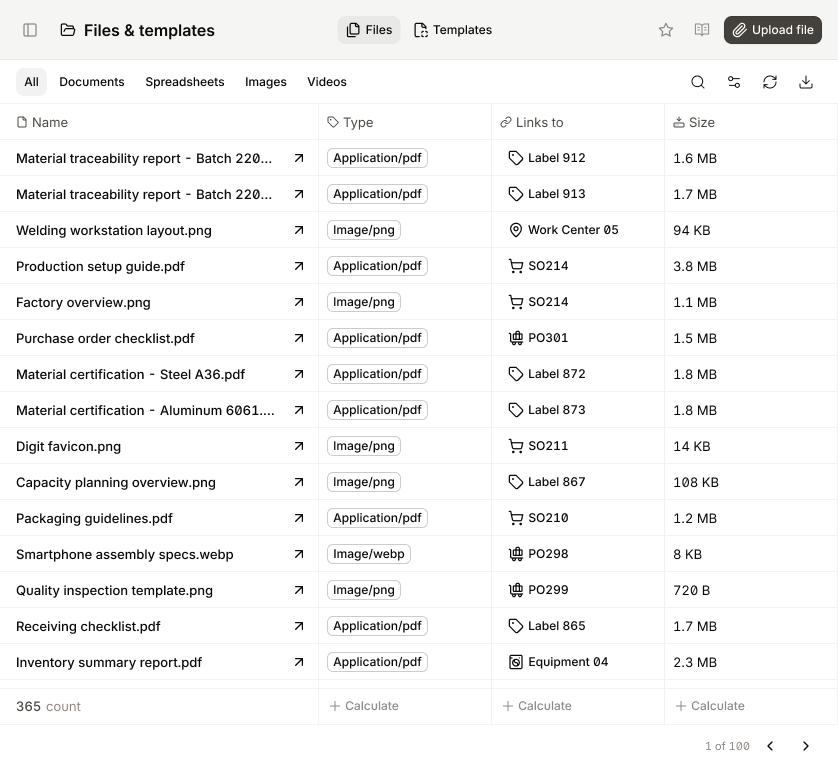Open the Size column header menu
The height and width of the screenshot is (768, 838).
(x=694, y=122)
